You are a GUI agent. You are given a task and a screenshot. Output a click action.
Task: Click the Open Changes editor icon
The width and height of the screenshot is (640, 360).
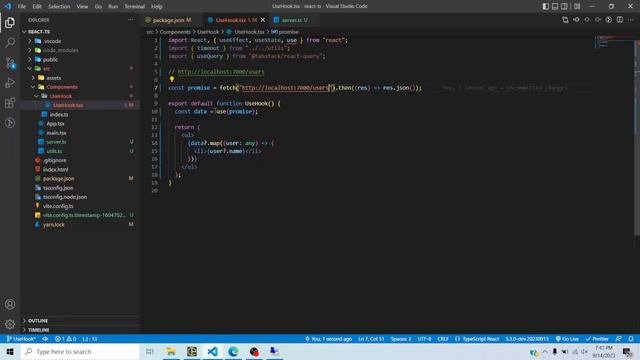pos(565,20)
